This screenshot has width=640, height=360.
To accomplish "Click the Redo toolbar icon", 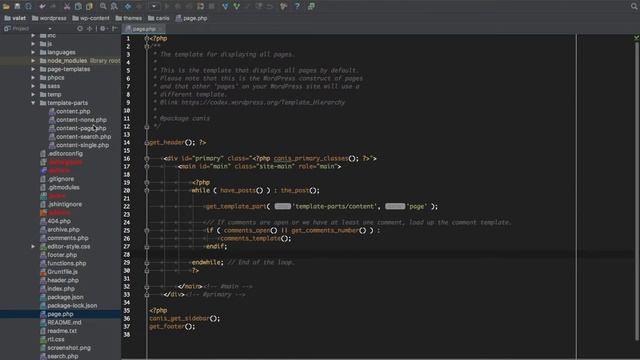I will [53, 6].
